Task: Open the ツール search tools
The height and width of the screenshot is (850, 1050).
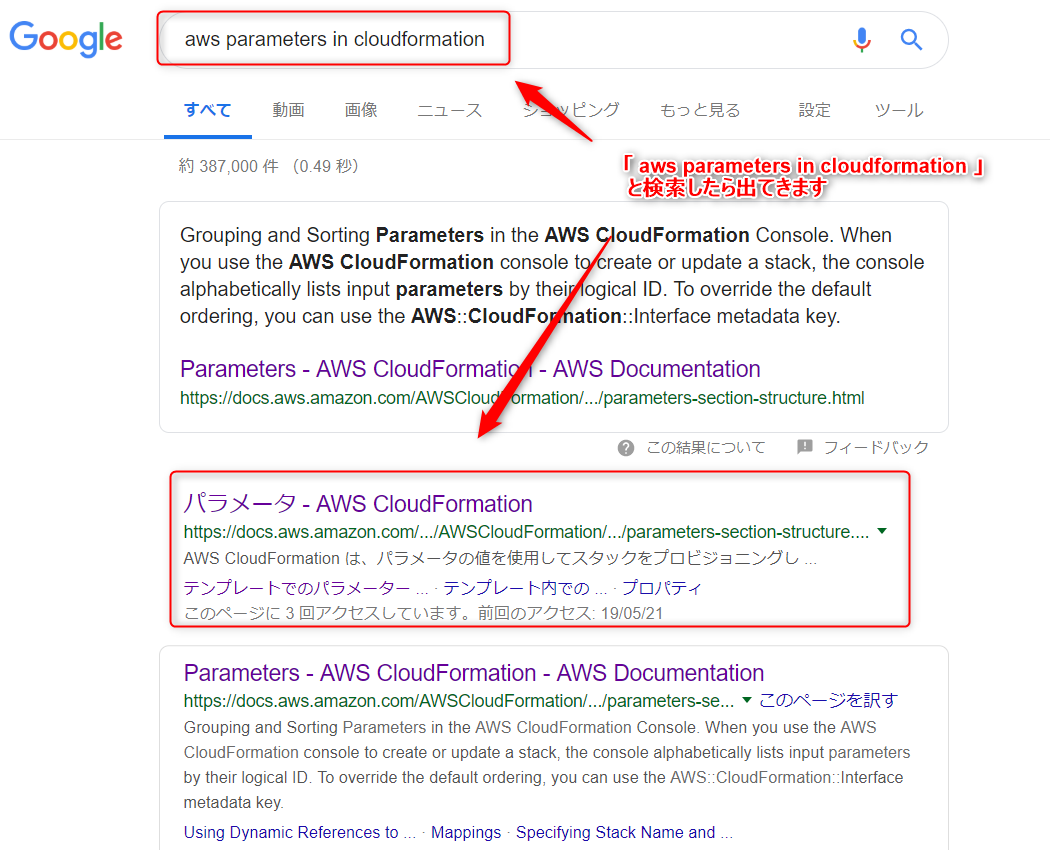Action: [x=899, y=110]
